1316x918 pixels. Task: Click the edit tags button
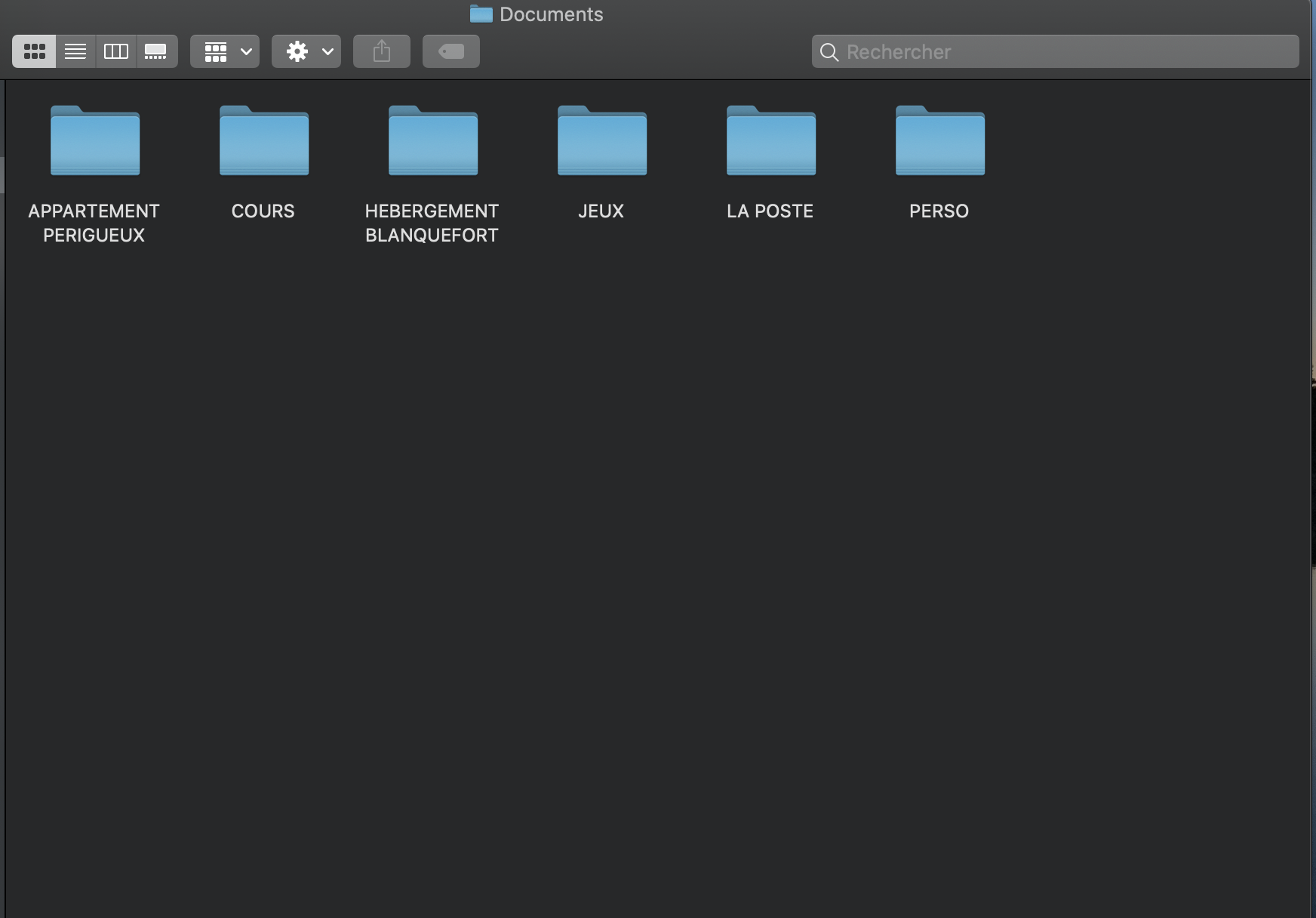[x=451, y=51]
